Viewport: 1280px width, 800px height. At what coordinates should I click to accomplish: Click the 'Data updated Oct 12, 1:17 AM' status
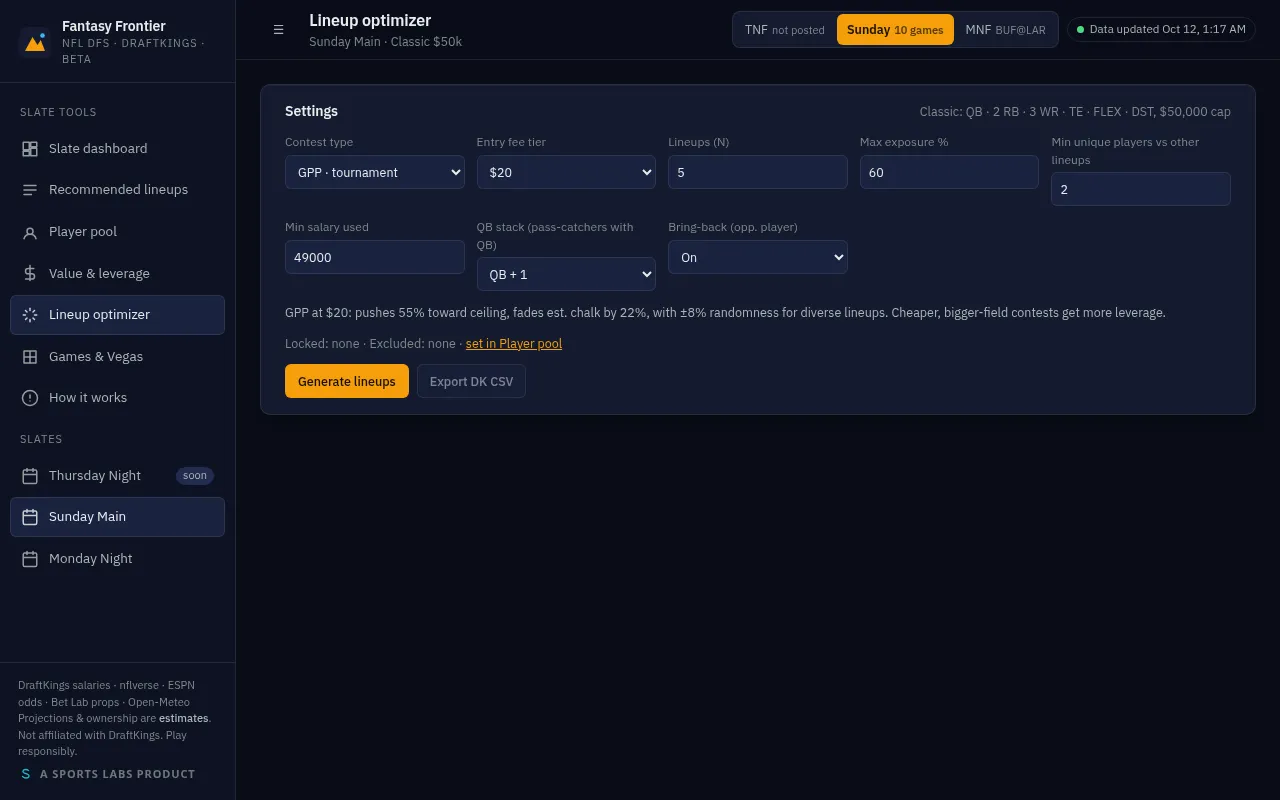pyautogui.click(x=1161, y=30)
